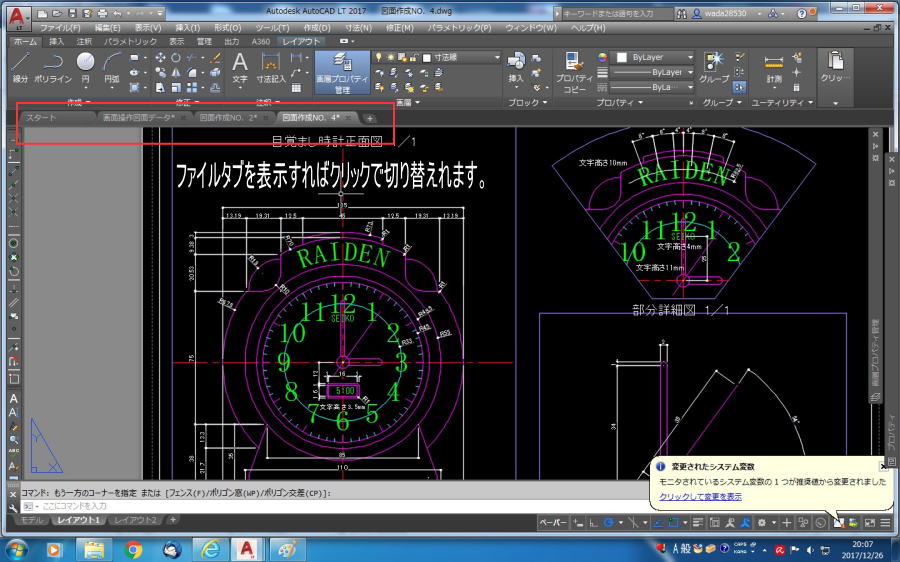Open the 寸法線 layer dropdown

pos(496,57)
